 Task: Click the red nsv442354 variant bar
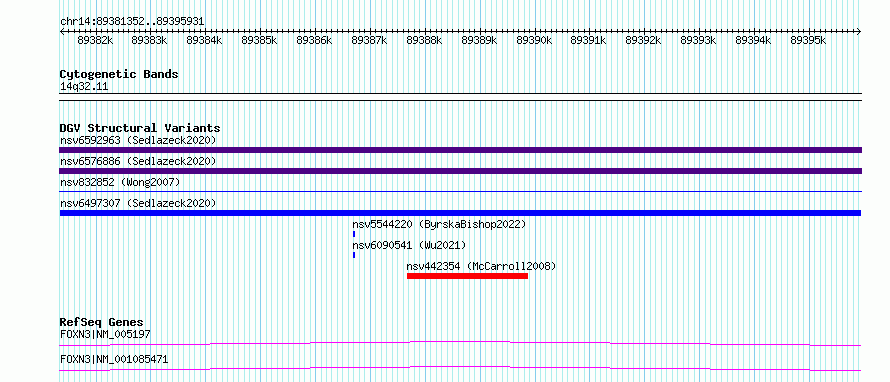pos(467,276)
